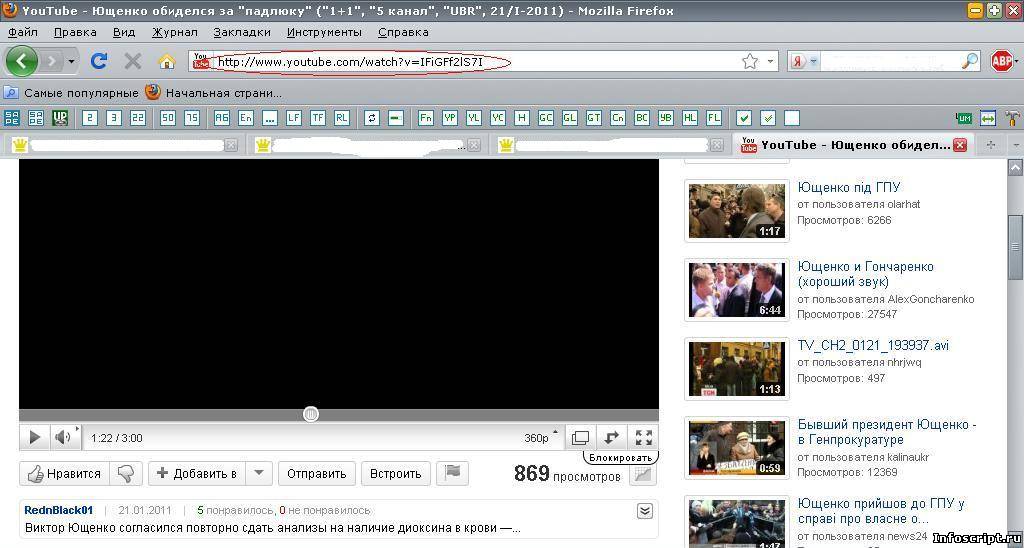Play the YouTube video
The height and width of the screenshot is (548, 1026).
(x=34, y=437)
